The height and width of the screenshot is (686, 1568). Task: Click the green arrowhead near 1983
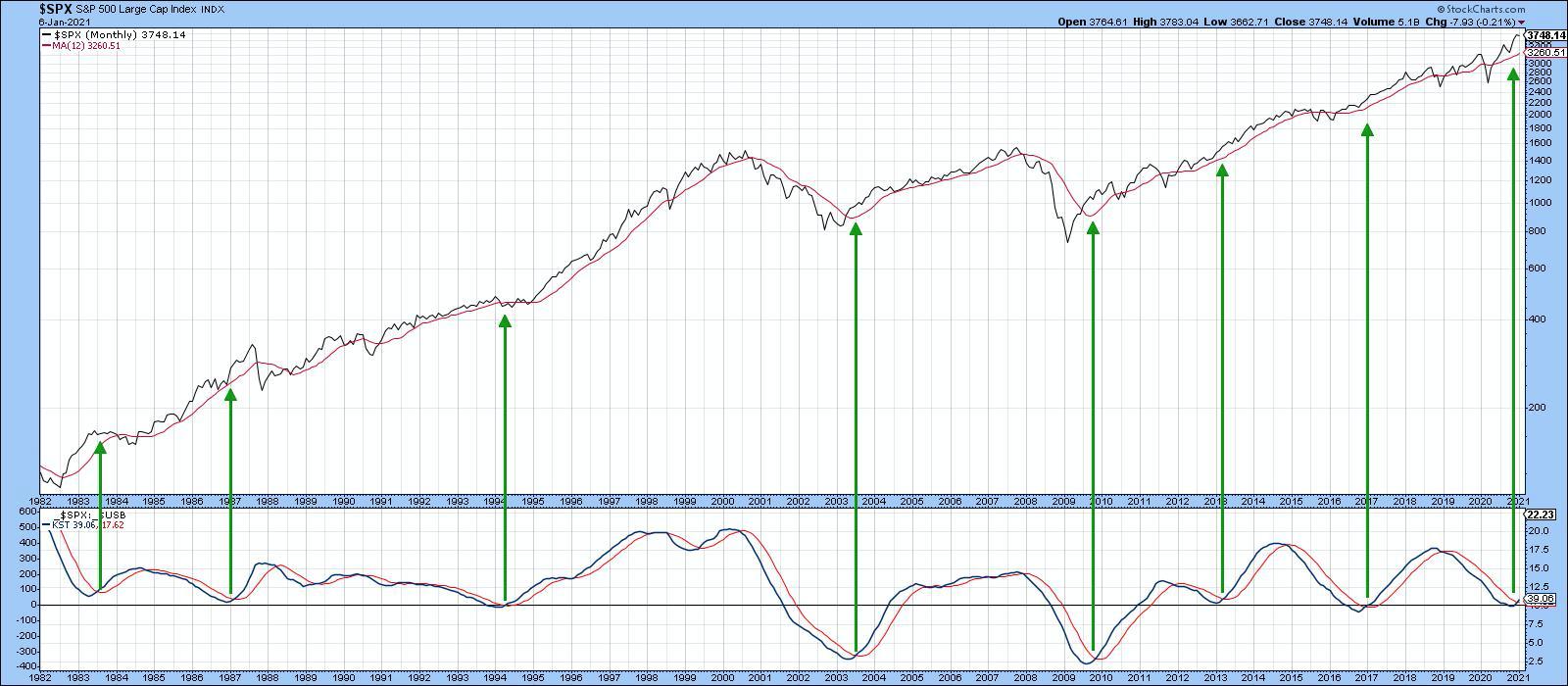pos(100,448)
